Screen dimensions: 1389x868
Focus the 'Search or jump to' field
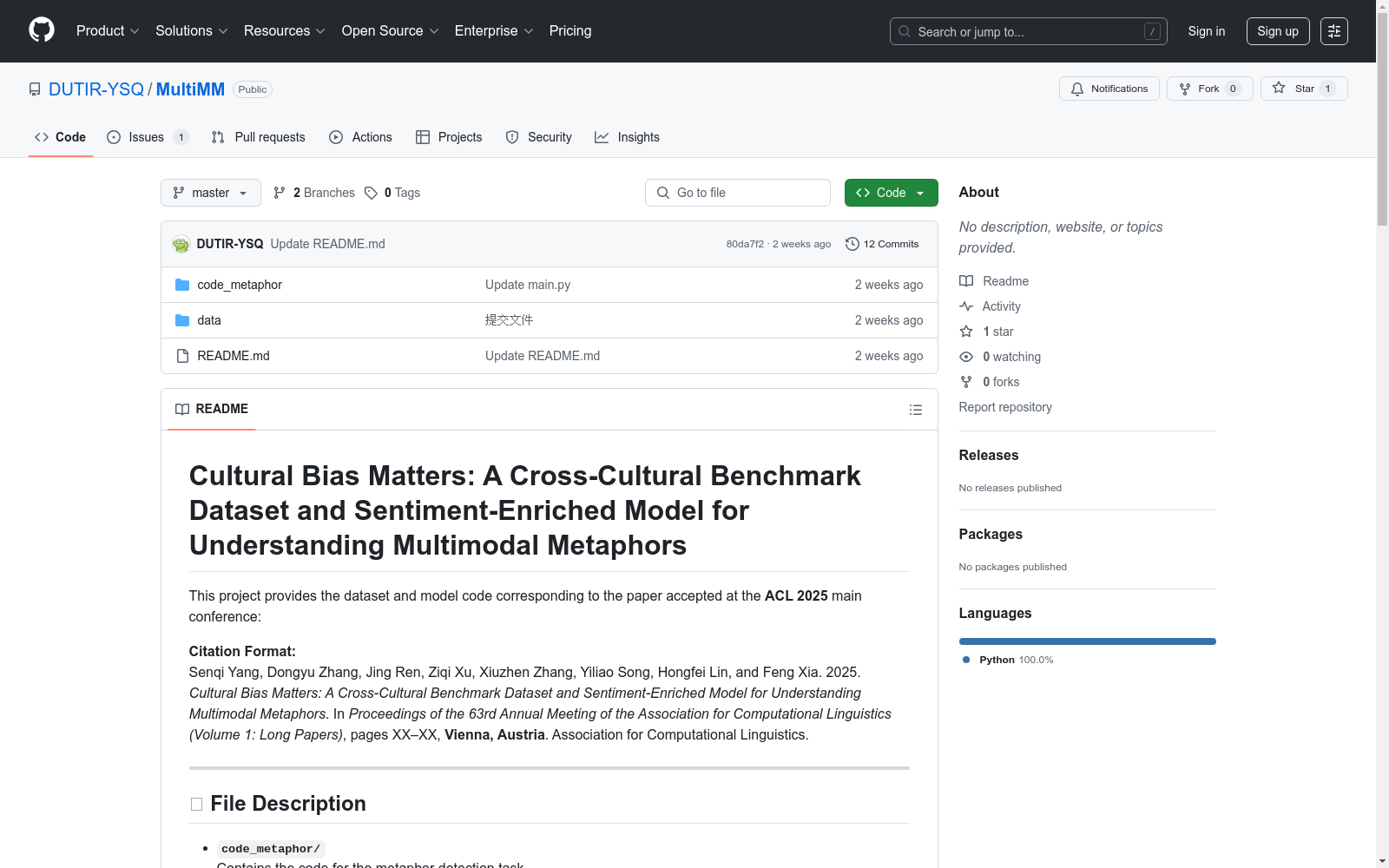point(1029,31)
